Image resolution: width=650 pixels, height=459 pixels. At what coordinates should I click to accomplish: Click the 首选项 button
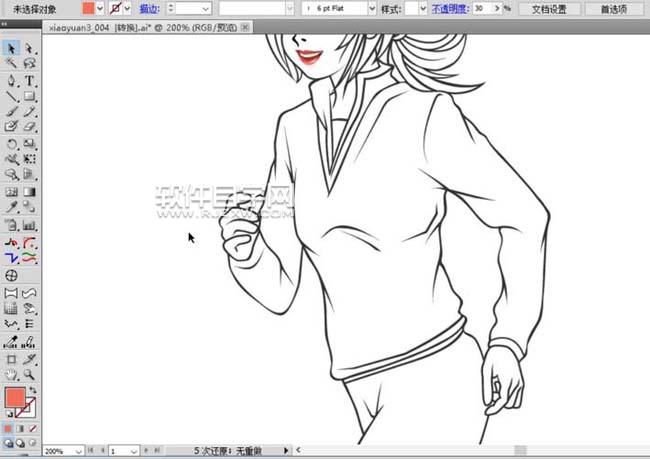[614, 9]
